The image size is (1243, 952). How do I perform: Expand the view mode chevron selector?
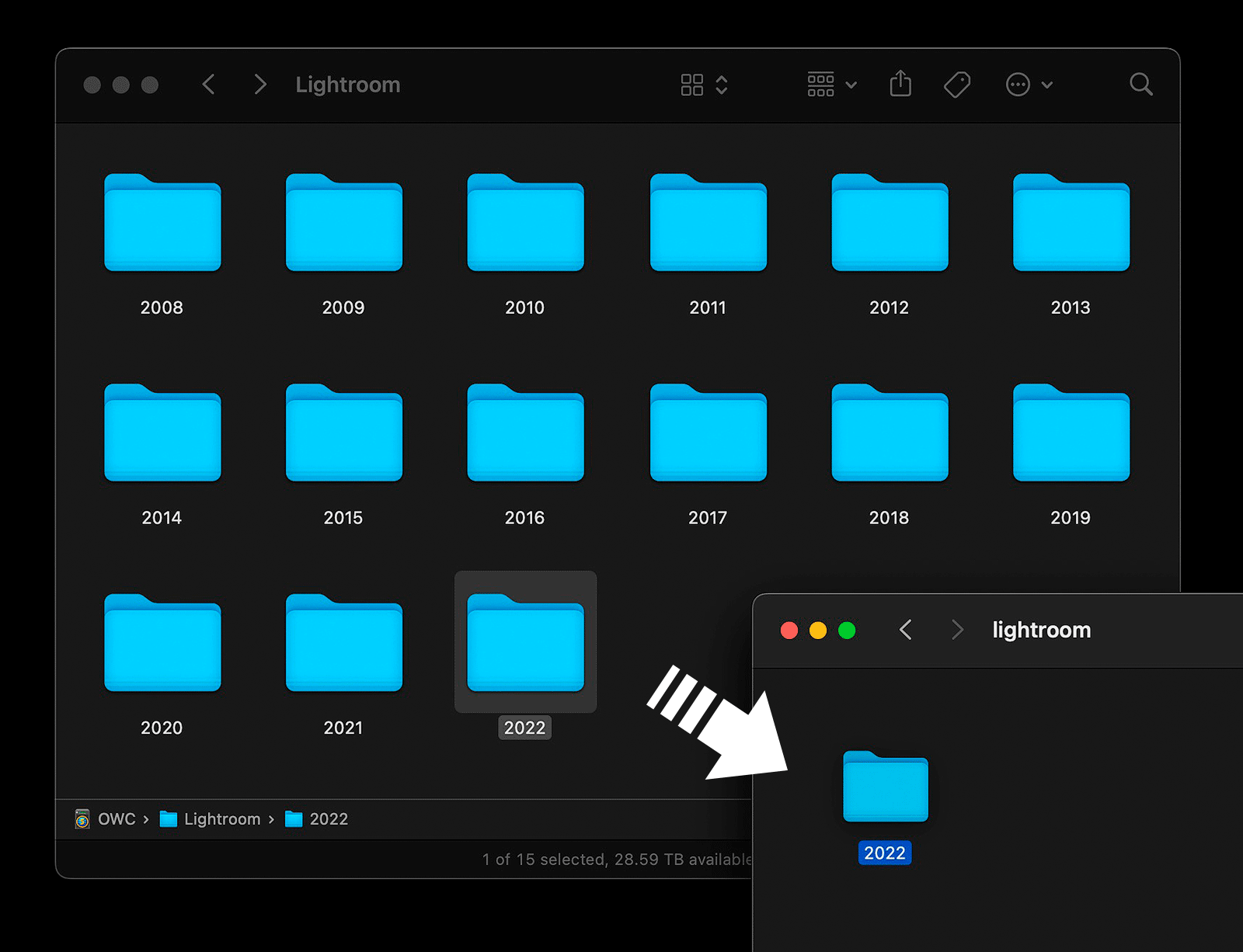721,84
